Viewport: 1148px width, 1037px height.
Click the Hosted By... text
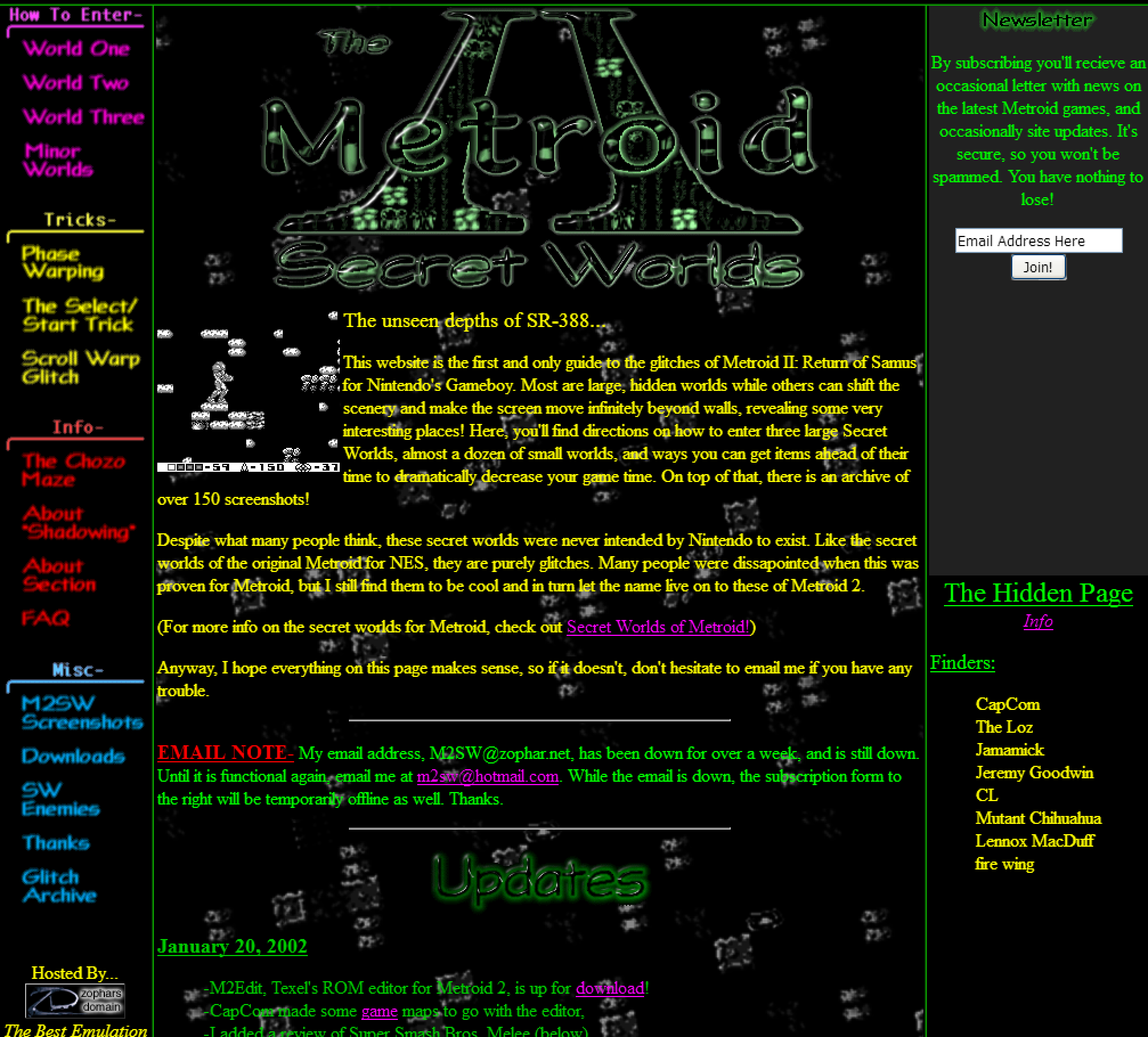tap(75, 973)
